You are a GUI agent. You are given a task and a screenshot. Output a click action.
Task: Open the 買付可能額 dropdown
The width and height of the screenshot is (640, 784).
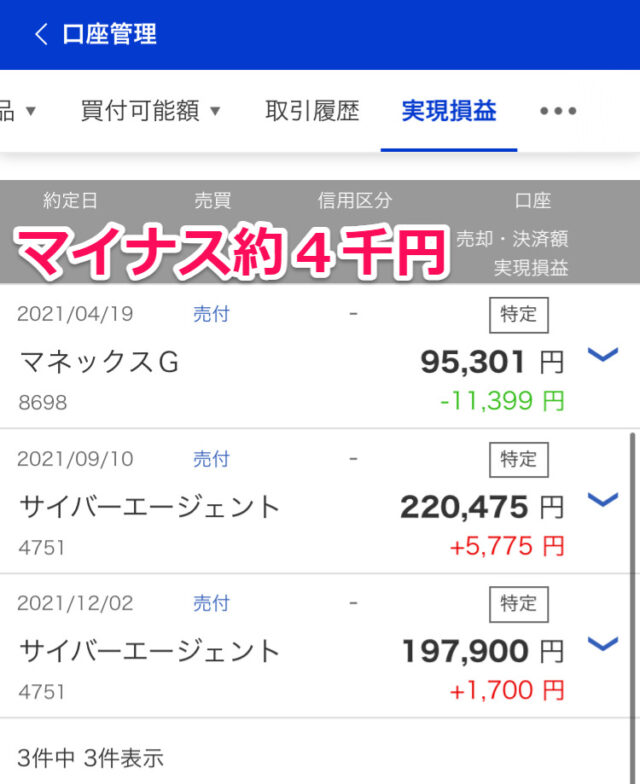pos(150,111)
